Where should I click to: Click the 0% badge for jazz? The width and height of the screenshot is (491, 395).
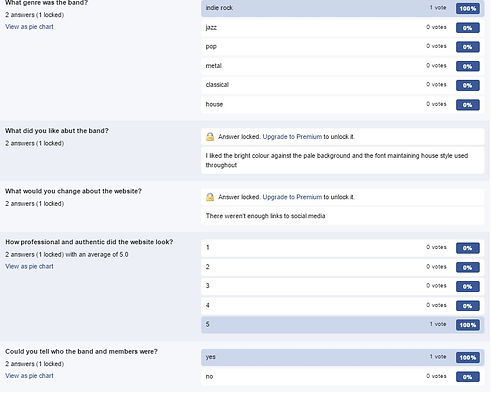click(468, 28)
